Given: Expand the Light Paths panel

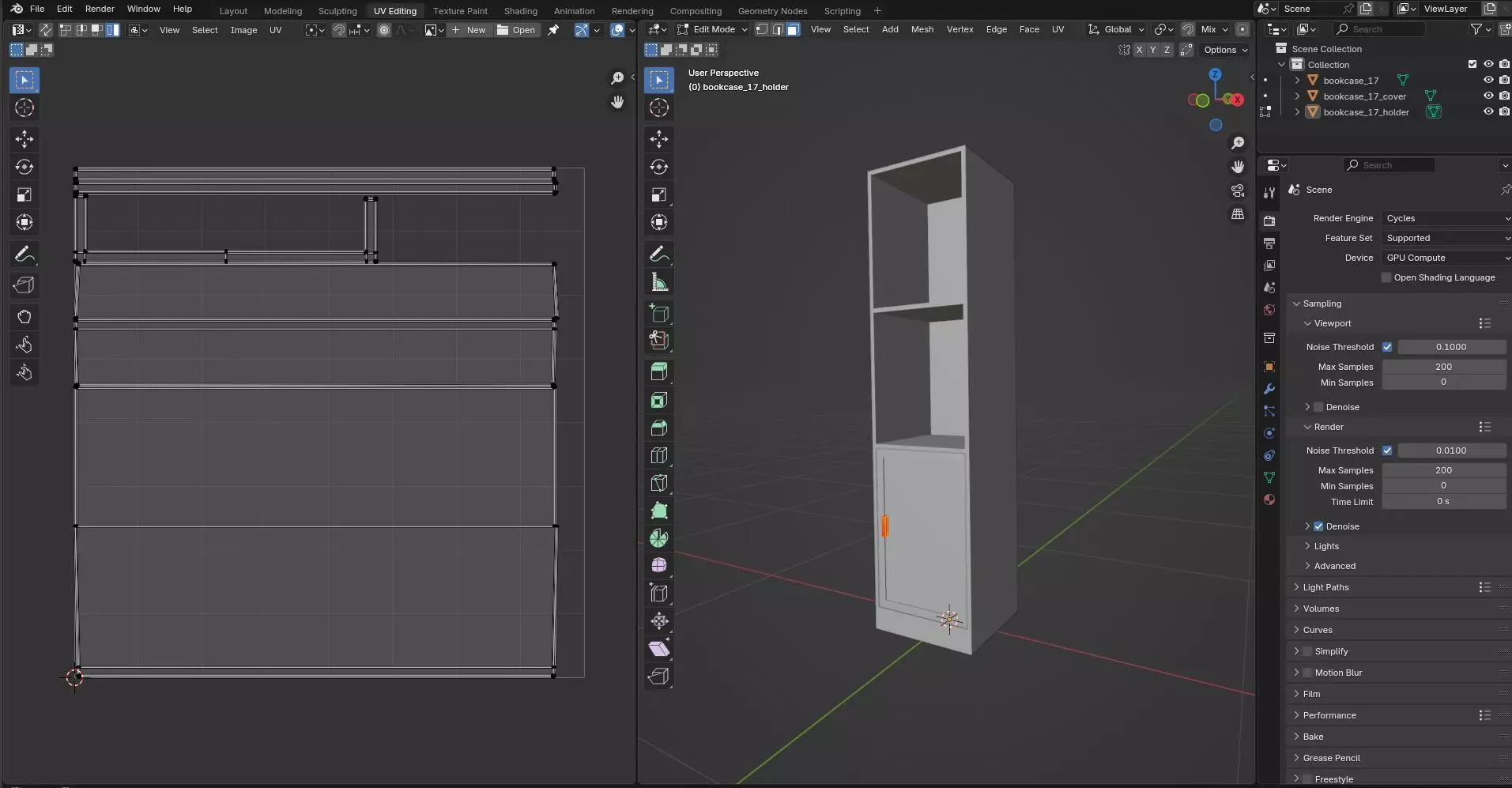Looking at the screenshot, I should coord(1325,587).
